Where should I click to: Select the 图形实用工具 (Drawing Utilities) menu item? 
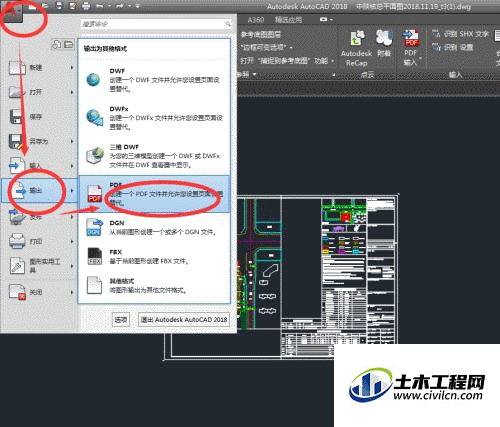coord(40,266)
